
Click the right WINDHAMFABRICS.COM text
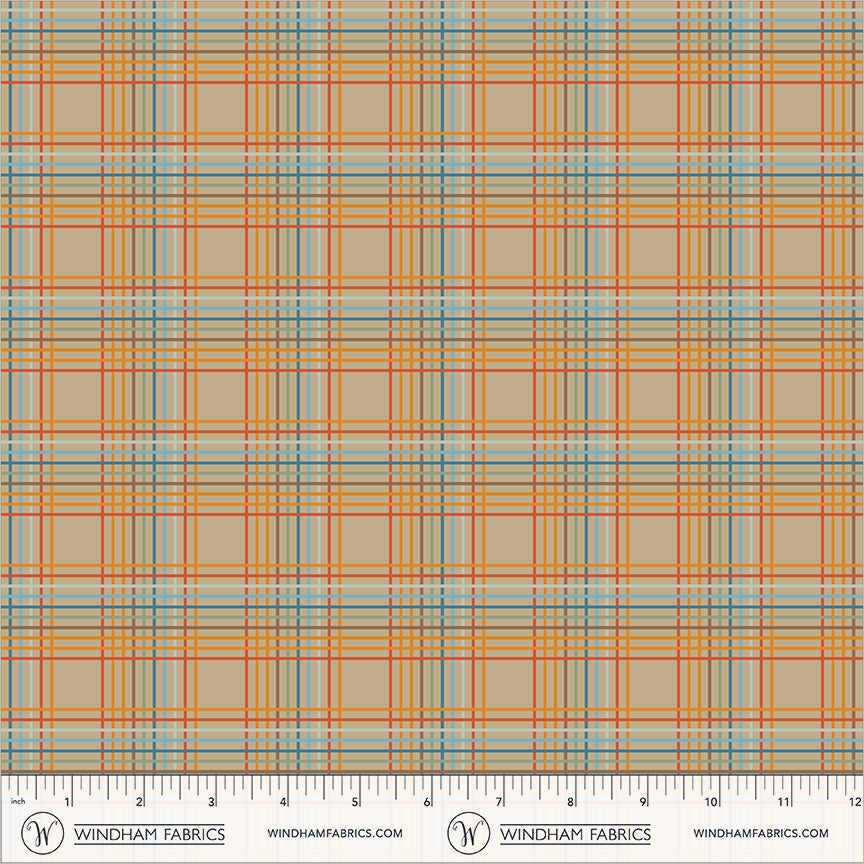(x=761, y=833)
